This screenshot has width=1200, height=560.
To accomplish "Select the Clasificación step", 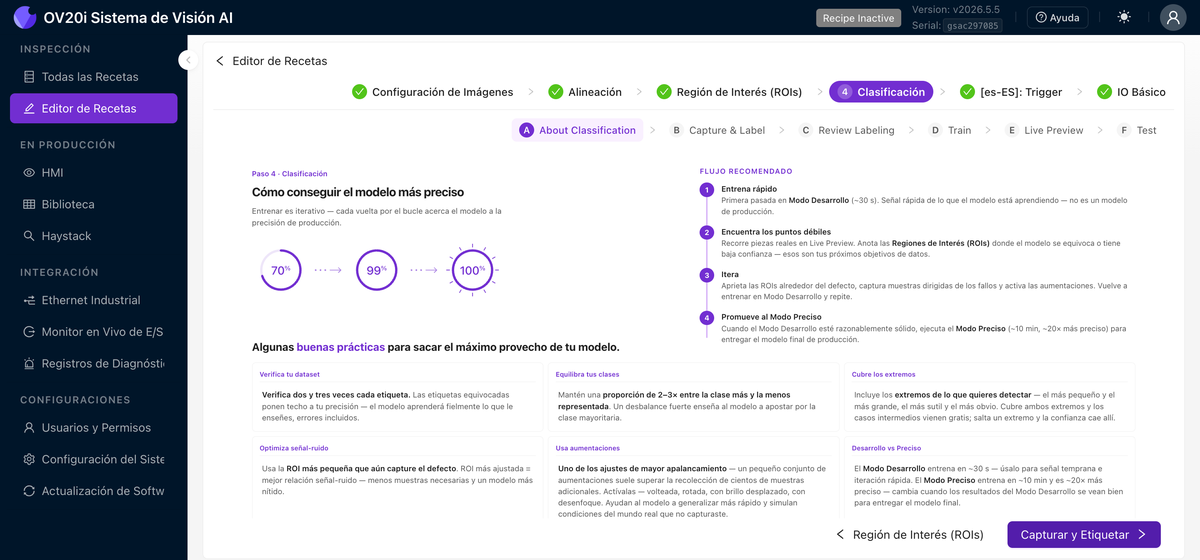I will pyautogui.click(x=881, y=92).
